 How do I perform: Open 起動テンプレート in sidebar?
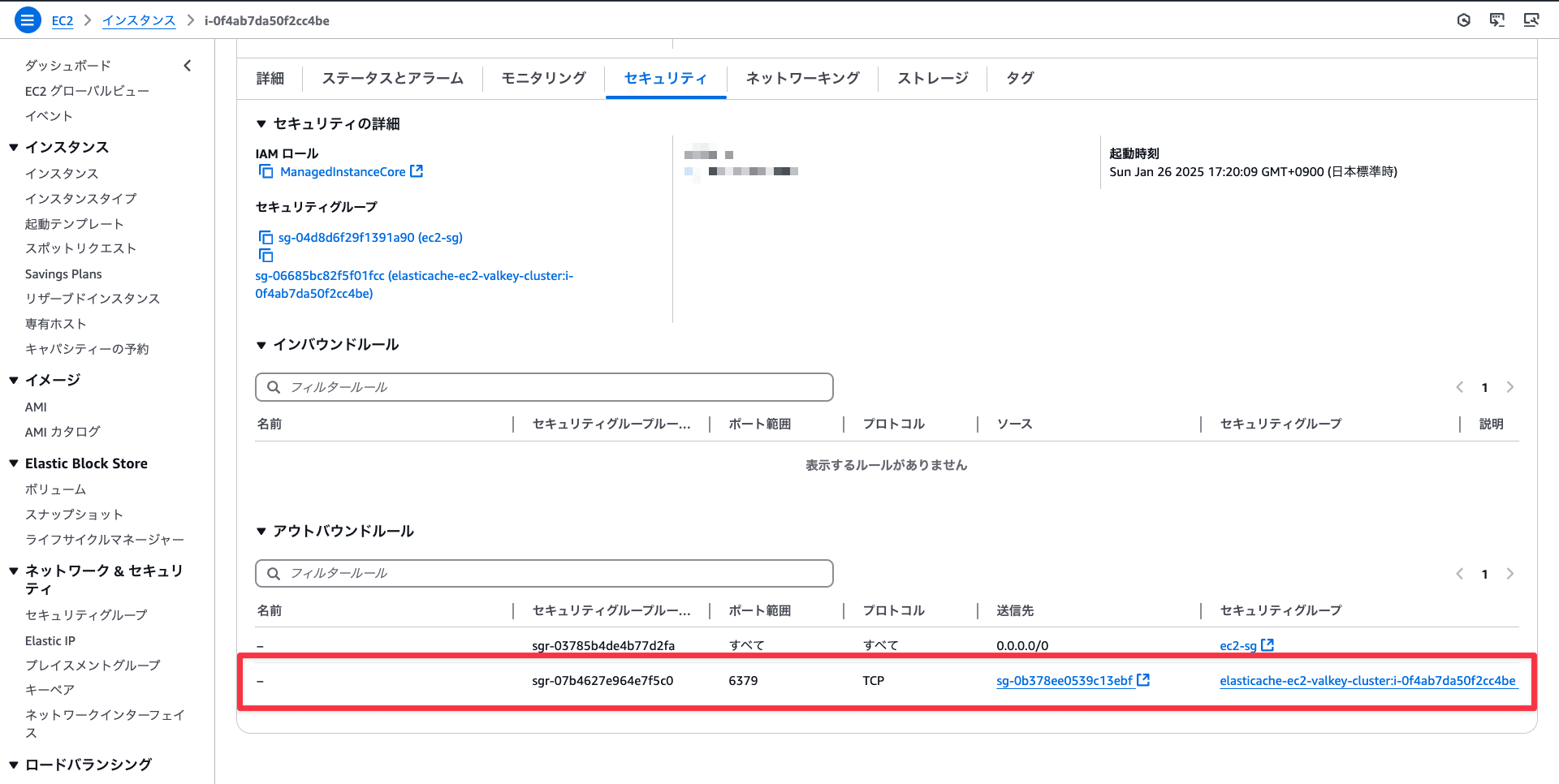click(75, 223)
